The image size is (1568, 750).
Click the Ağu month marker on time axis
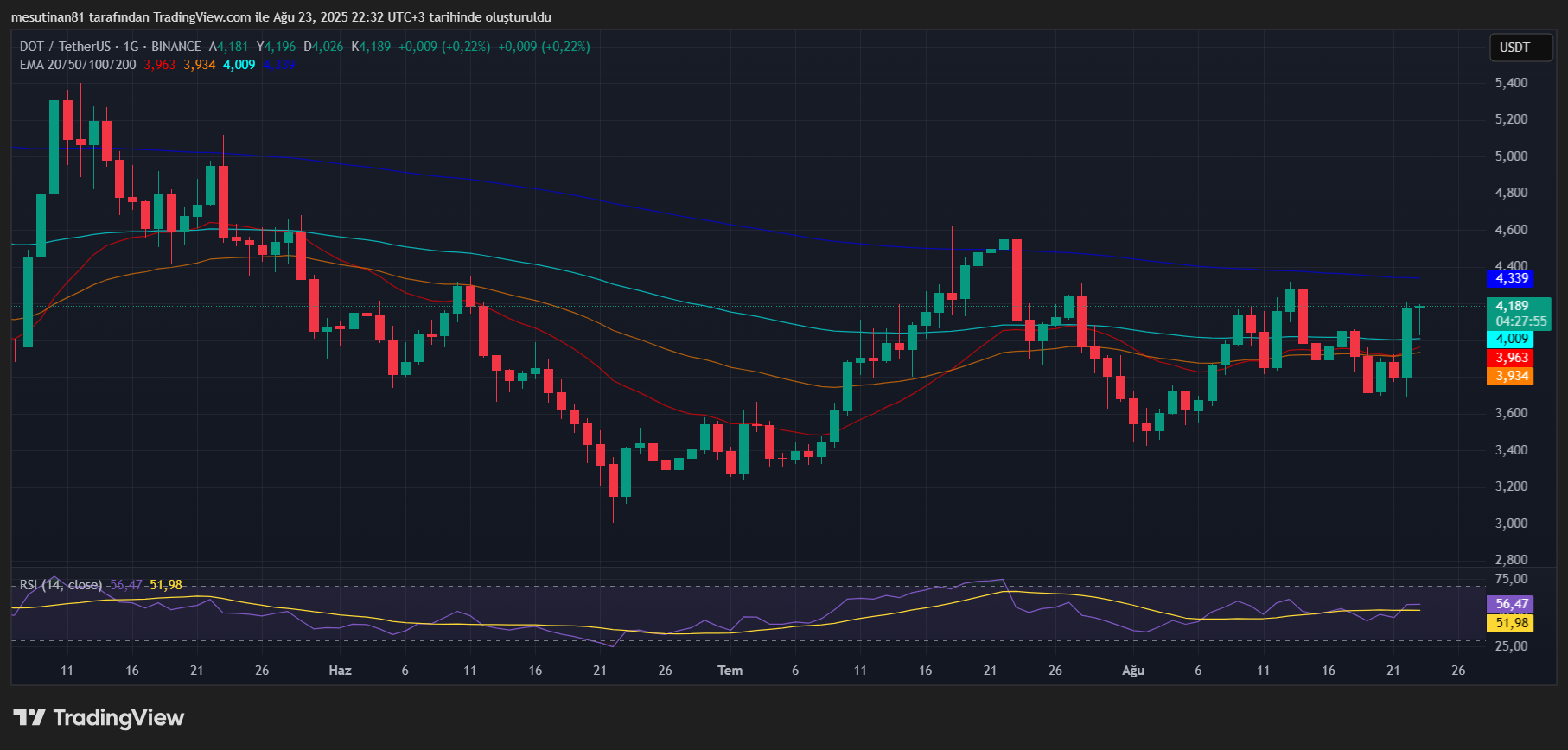coord(1132,671)
